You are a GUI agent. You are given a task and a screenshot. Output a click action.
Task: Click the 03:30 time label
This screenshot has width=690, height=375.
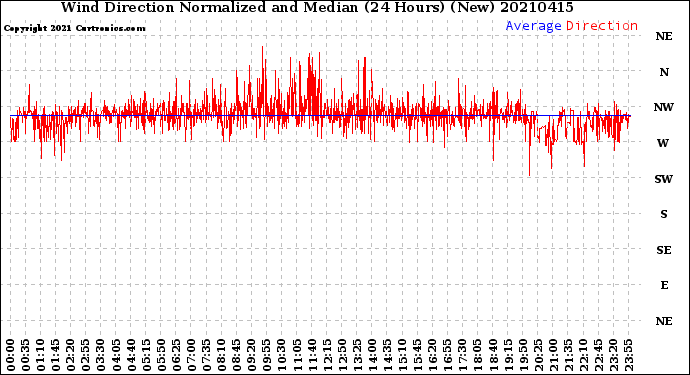coord(101,355)
